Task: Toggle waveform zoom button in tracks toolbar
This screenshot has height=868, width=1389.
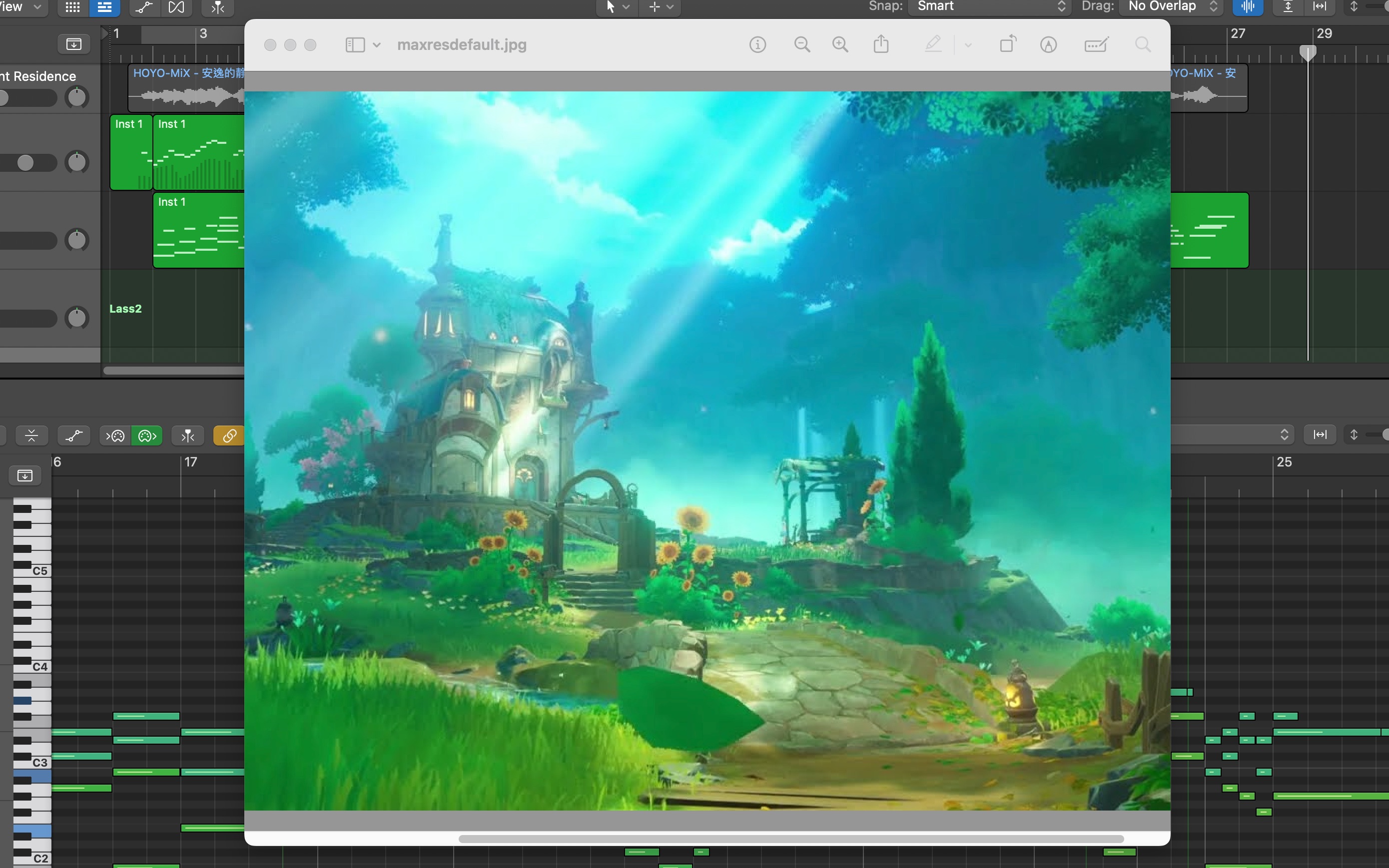Action: 1247,7
